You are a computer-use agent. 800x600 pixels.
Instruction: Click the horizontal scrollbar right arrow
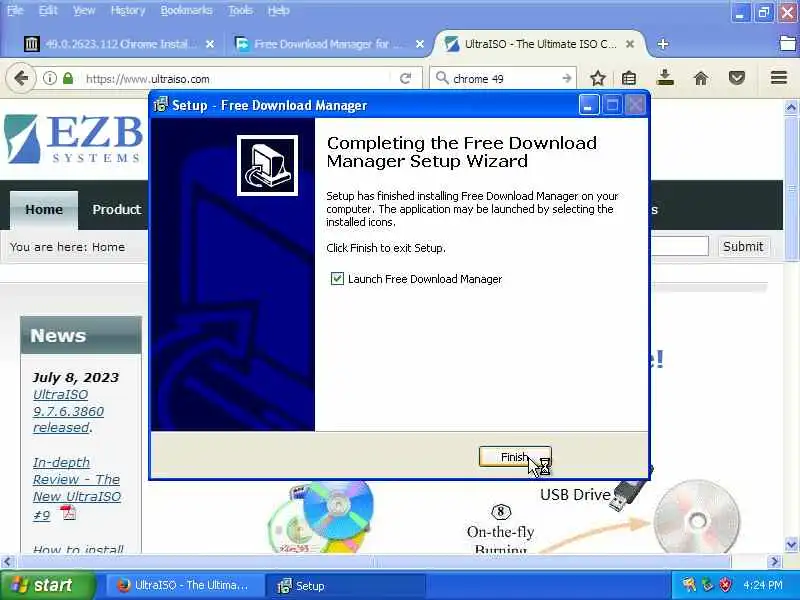tap(775, 562)
